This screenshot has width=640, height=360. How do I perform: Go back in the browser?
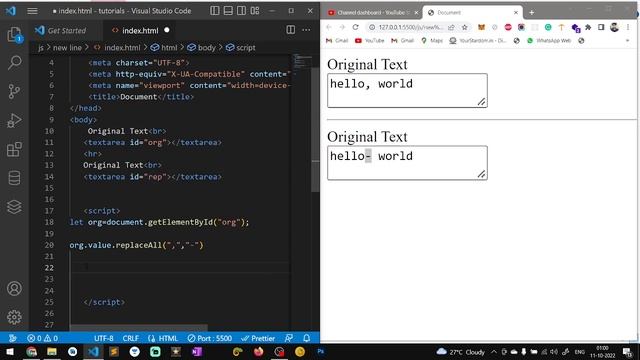coord(329,27)
